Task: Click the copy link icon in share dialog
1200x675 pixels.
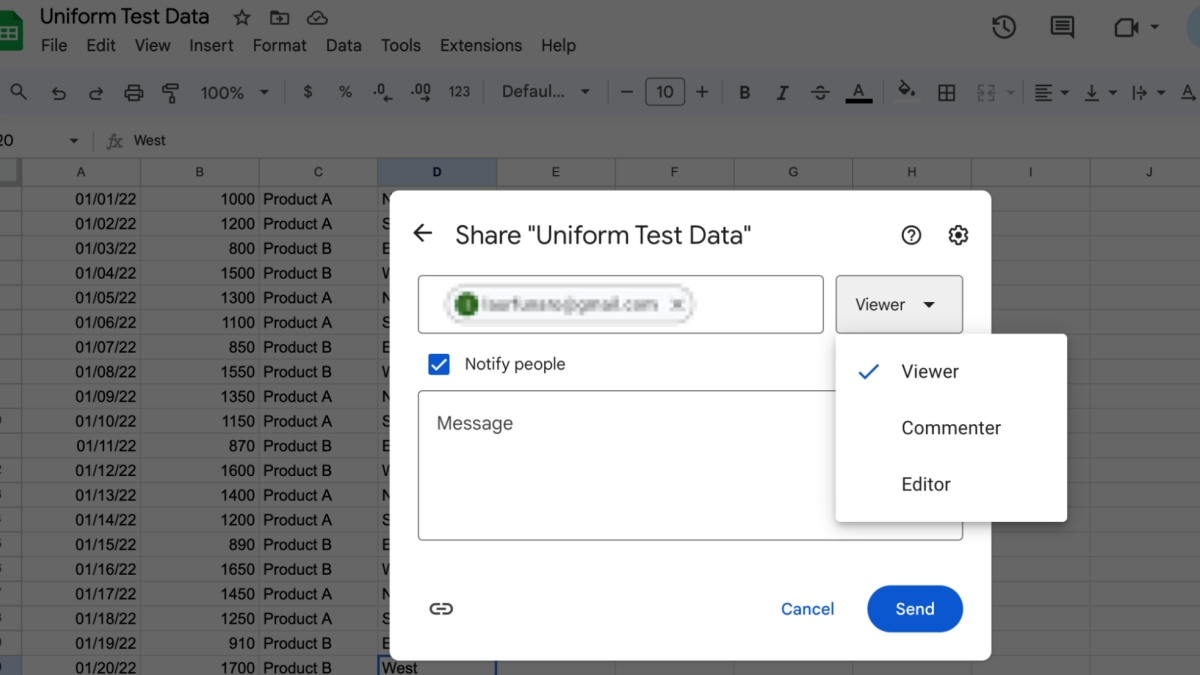Action: coord(441,608)
